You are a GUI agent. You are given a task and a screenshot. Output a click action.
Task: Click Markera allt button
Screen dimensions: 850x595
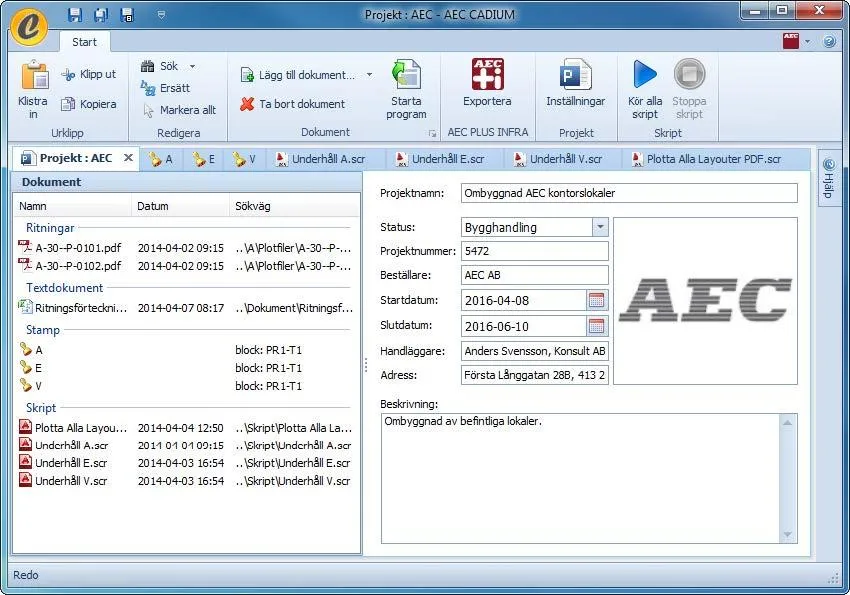point(179,110)
